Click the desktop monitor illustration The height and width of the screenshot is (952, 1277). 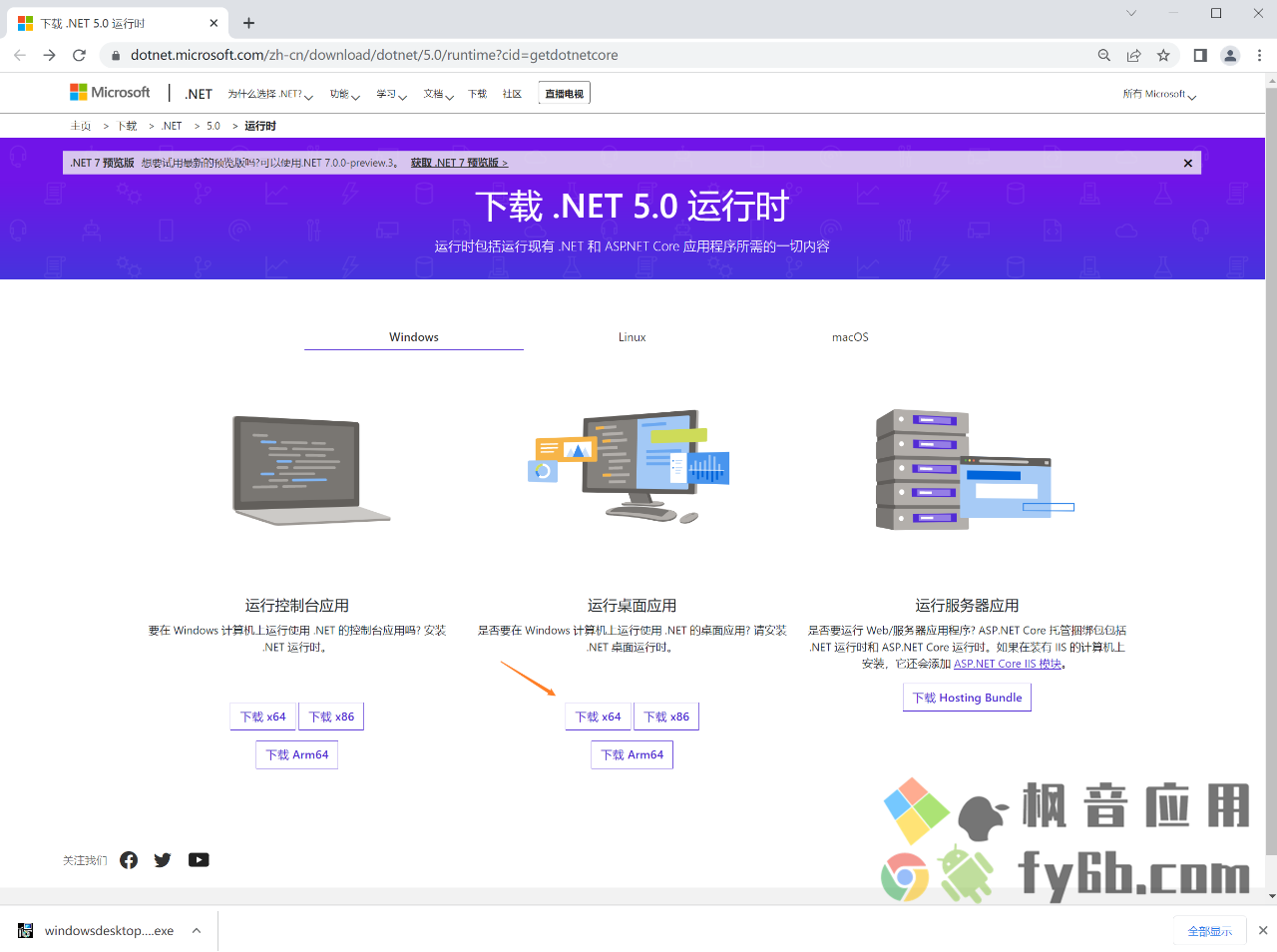pos(629,465)
